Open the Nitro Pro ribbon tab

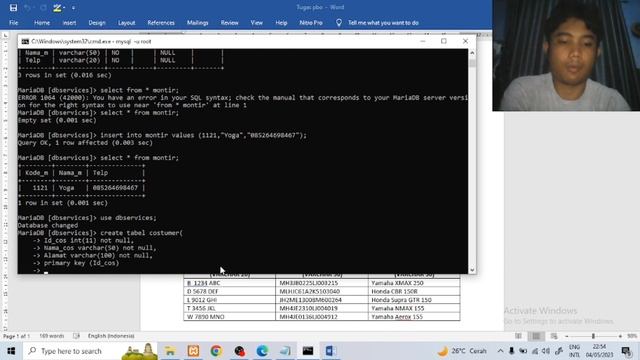click(x=311, y=23)
